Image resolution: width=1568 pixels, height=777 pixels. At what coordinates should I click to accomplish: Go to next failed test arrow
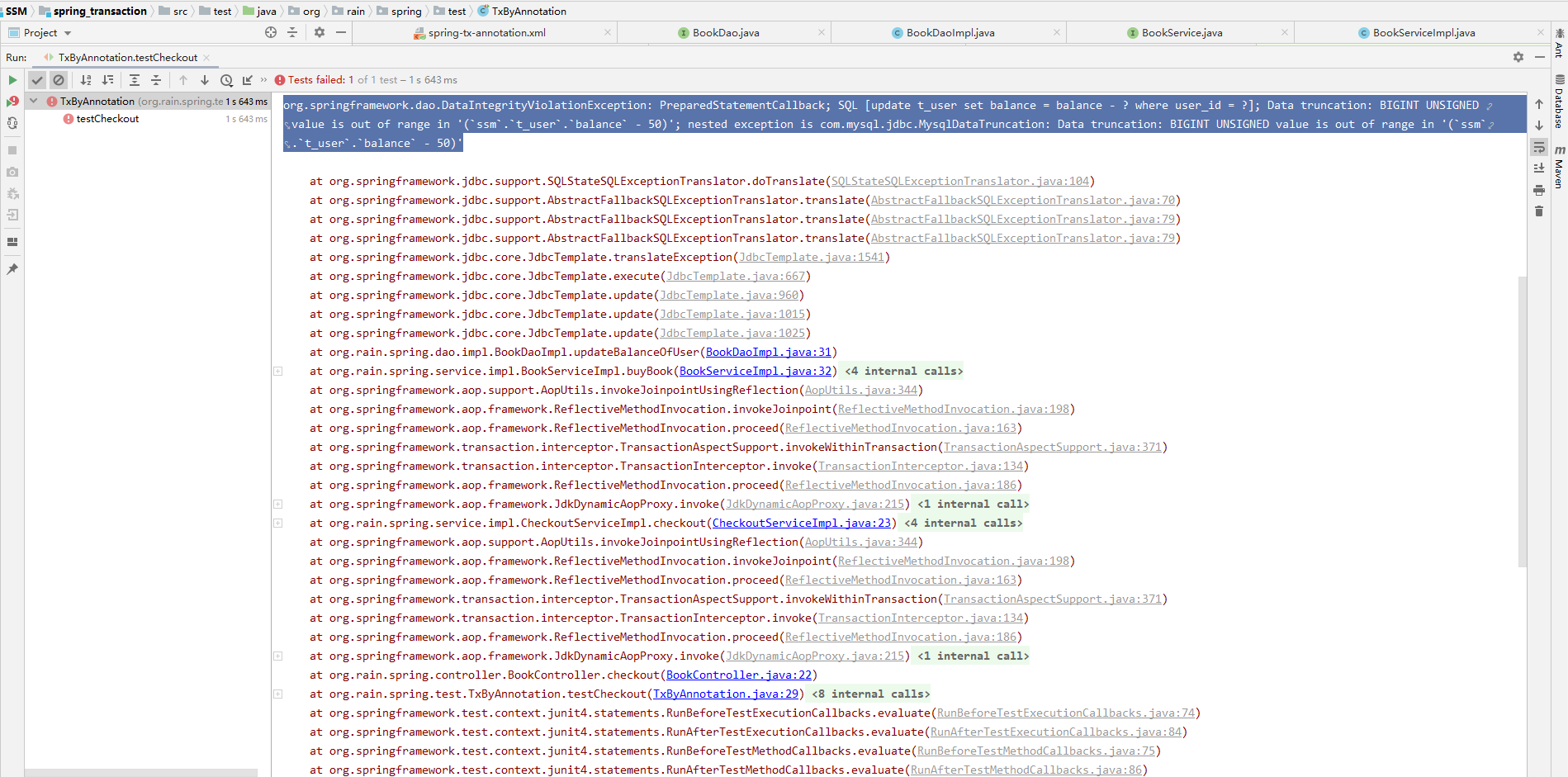point(205,80)
